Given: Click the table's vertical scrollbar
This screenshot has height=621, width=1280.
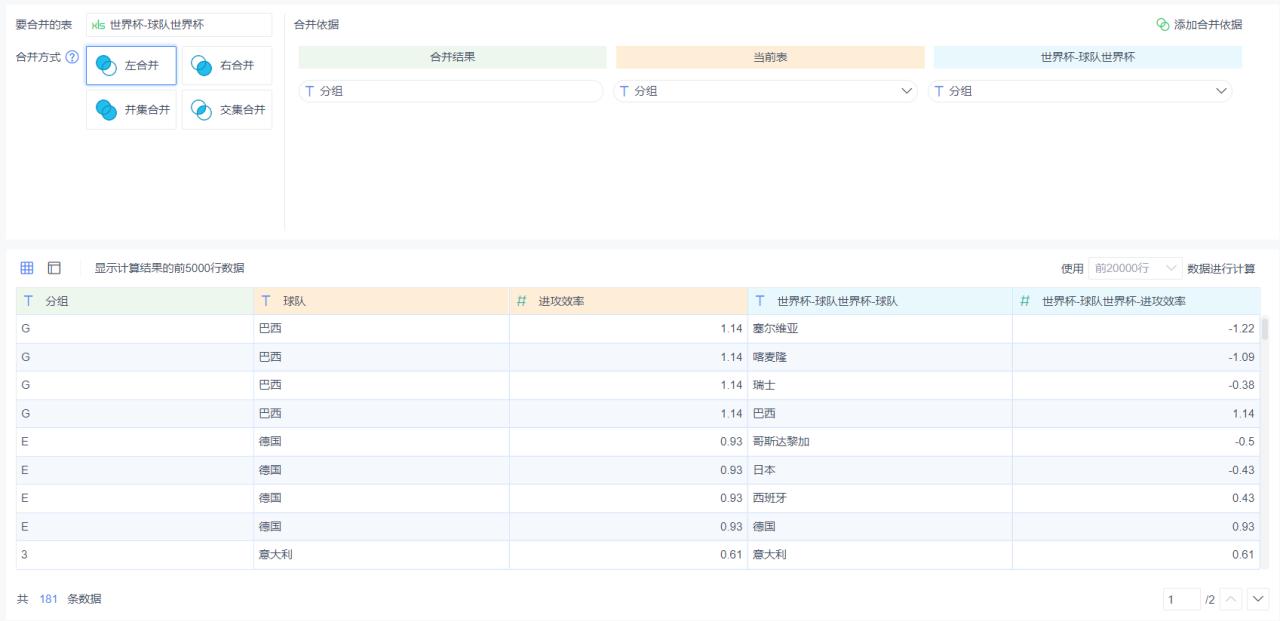Looking at the screenshot, I should (x=1266, y=330).
